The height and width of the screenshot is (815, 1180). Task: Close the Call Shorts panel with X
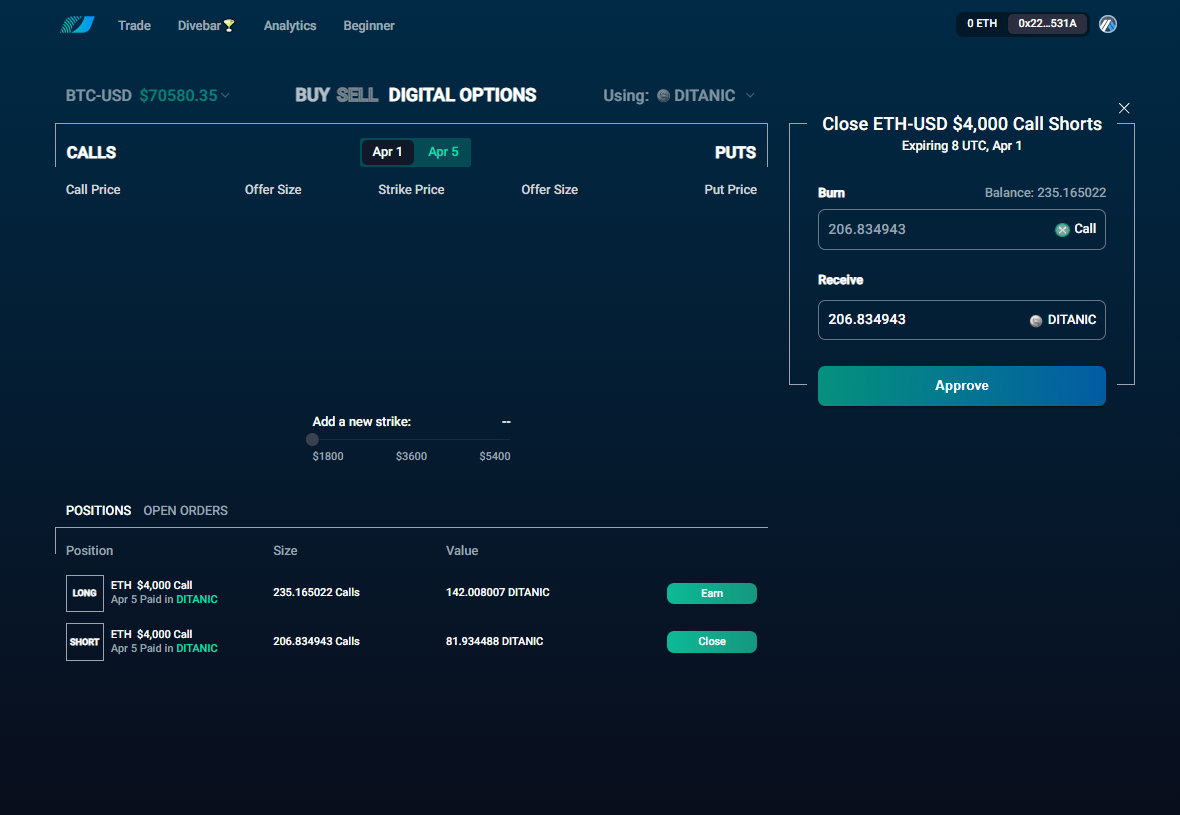(x=1124, y=108)
